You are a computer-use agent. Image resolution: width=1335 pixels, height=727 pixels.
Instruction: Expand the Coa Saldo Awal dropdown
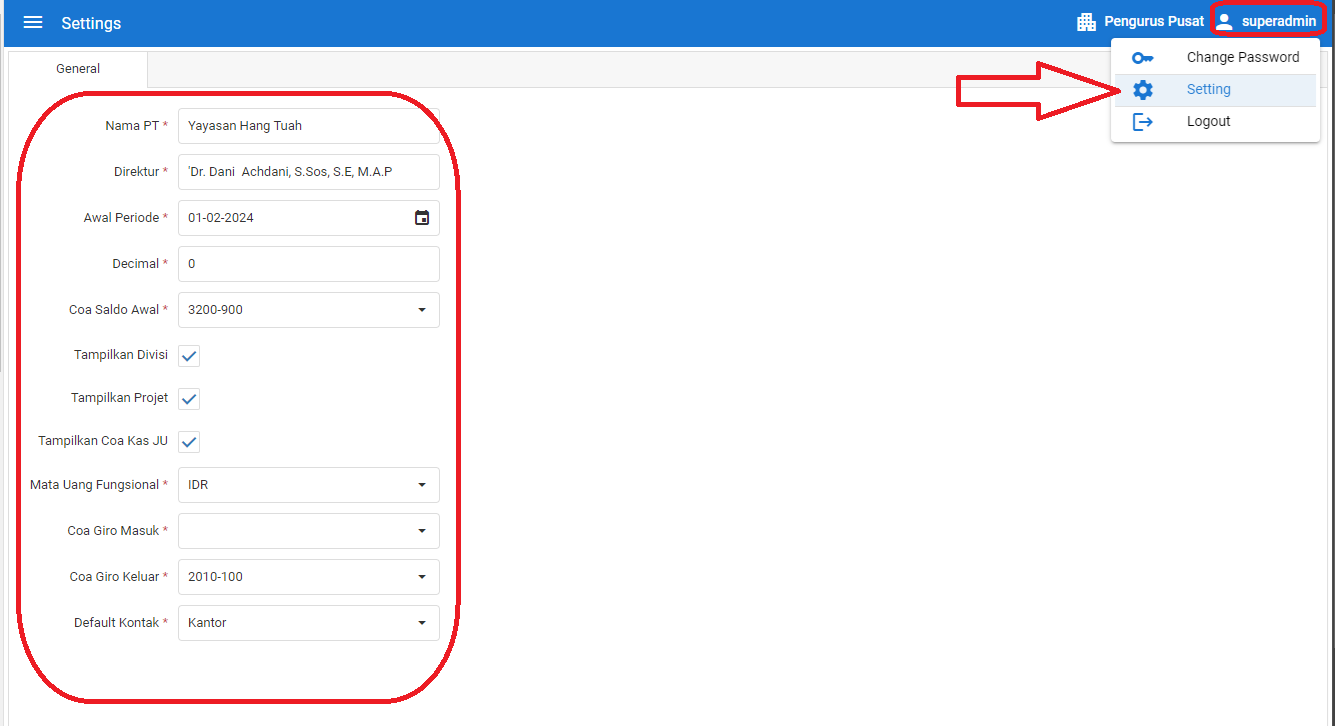tap(421, 310)
